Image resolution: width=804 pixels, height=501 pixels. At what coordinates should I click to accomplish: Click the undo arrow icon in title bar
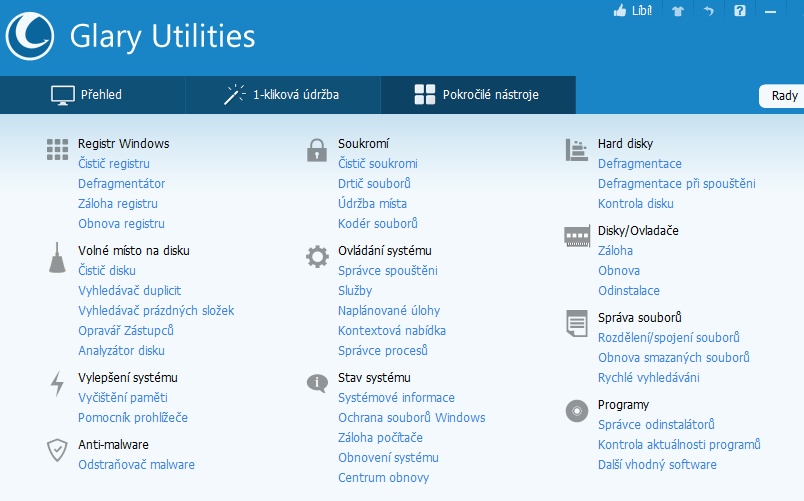(x=709, y=11)
